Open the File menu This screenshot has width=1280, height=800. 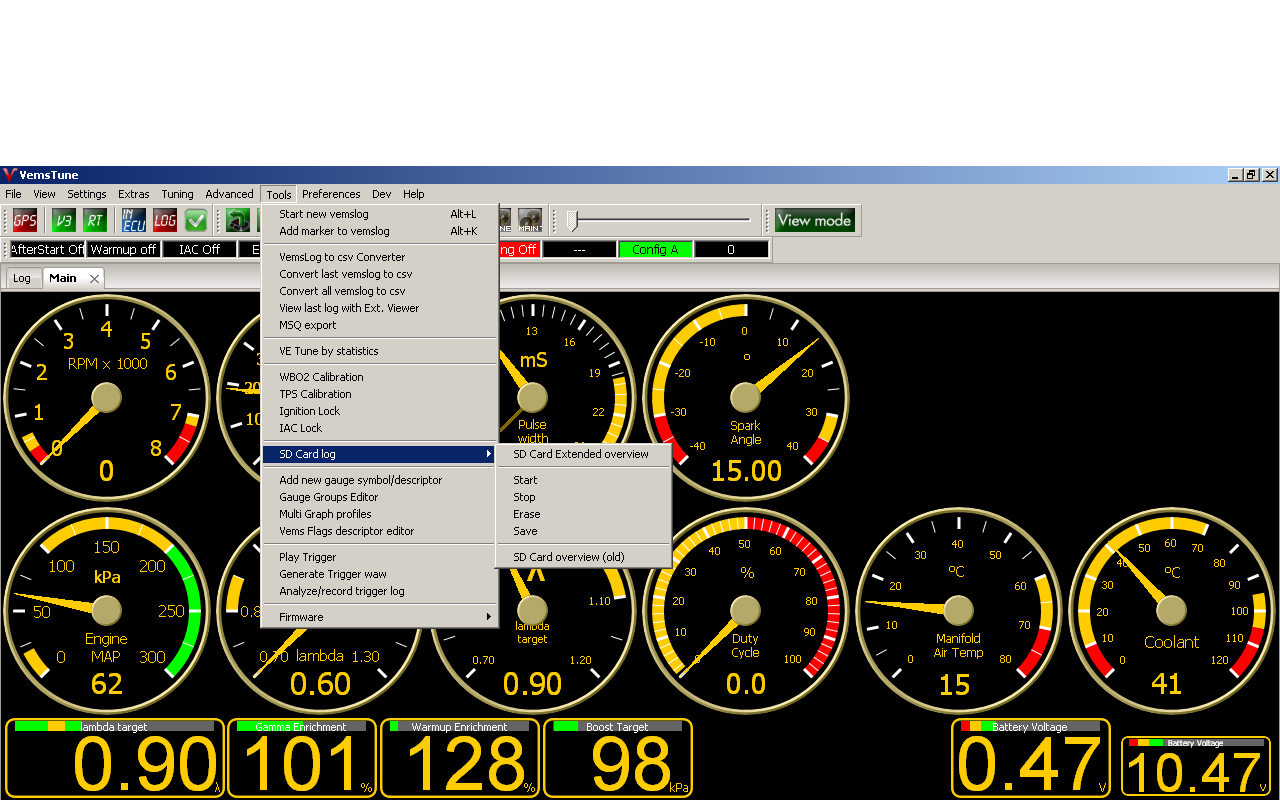13,194
